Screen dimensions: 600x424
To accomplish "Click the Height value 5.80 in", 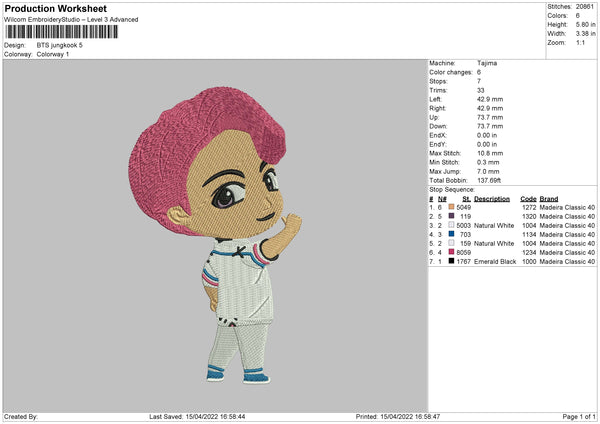I will pyautogui.click(x=585, y=24).
